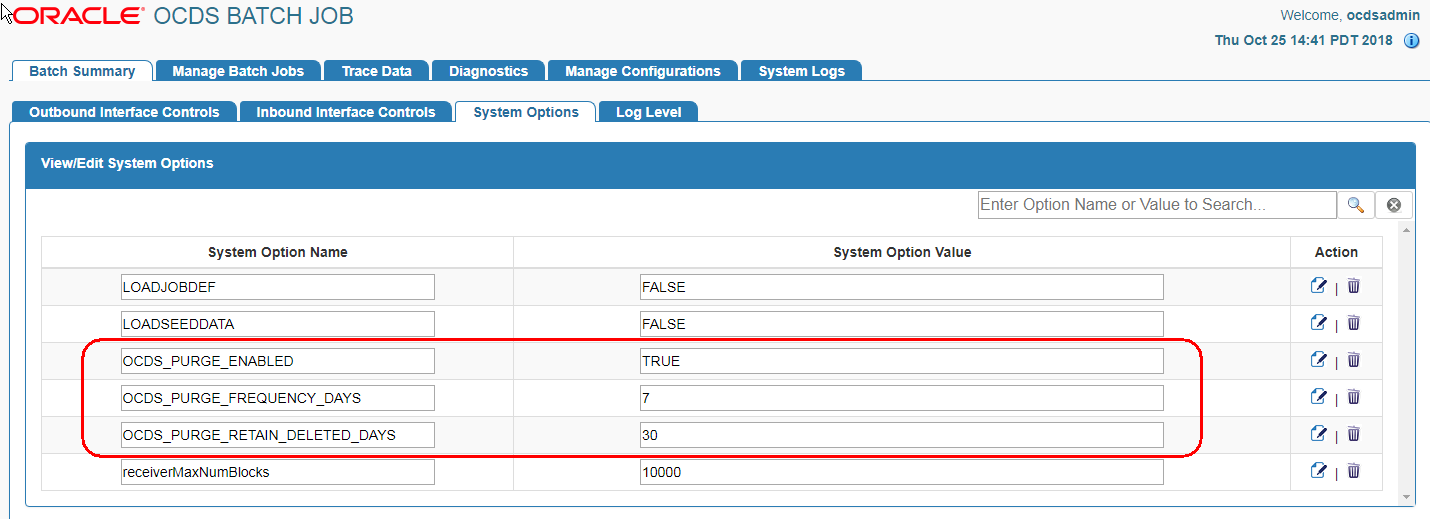The height and width of the screenshot is (519, 1430).
Task: Clear the search with the X icon
Action: coord(1393,205)
